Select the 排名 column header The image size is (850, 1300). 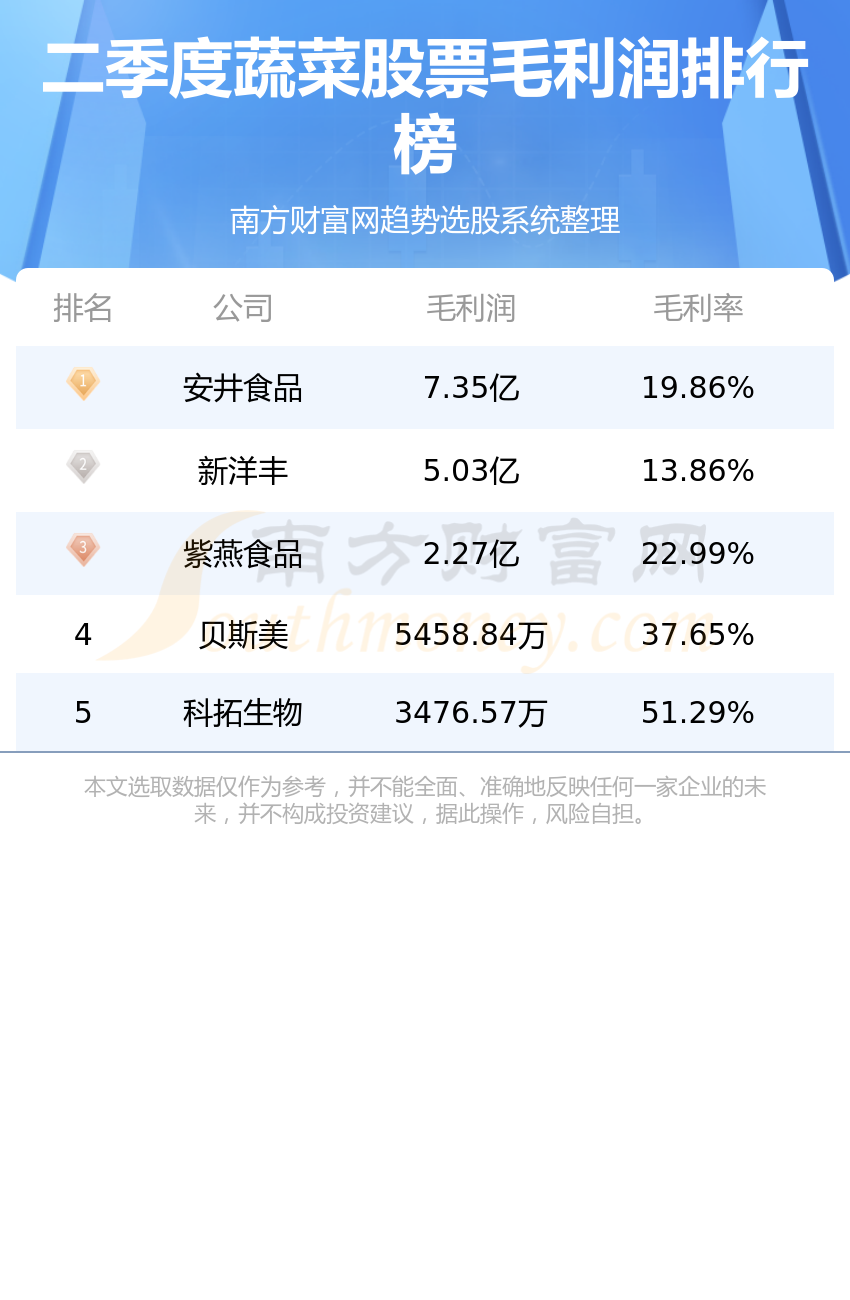[x=83, y=308]
